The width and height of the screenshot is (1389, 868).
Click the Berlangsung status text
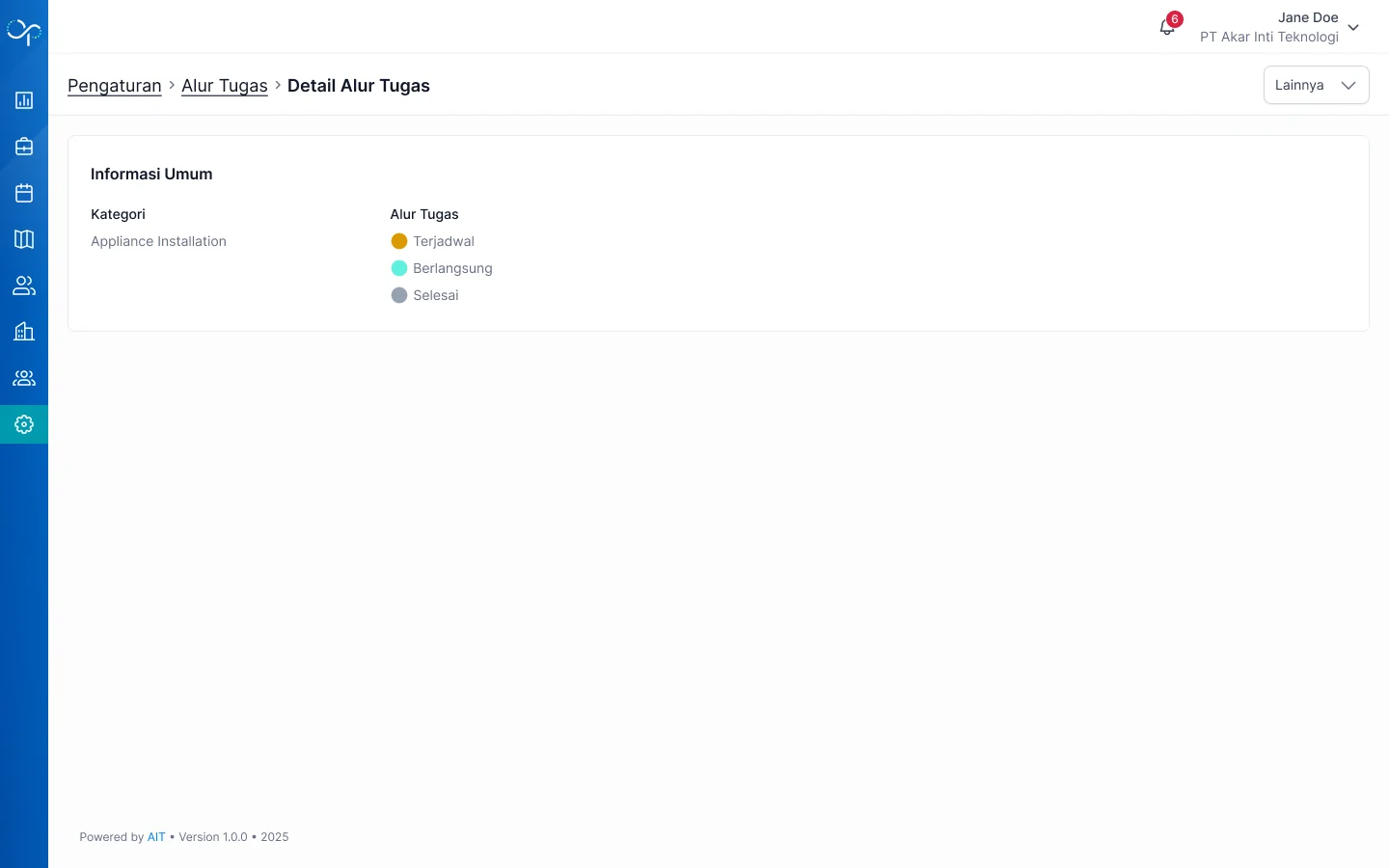452,268
